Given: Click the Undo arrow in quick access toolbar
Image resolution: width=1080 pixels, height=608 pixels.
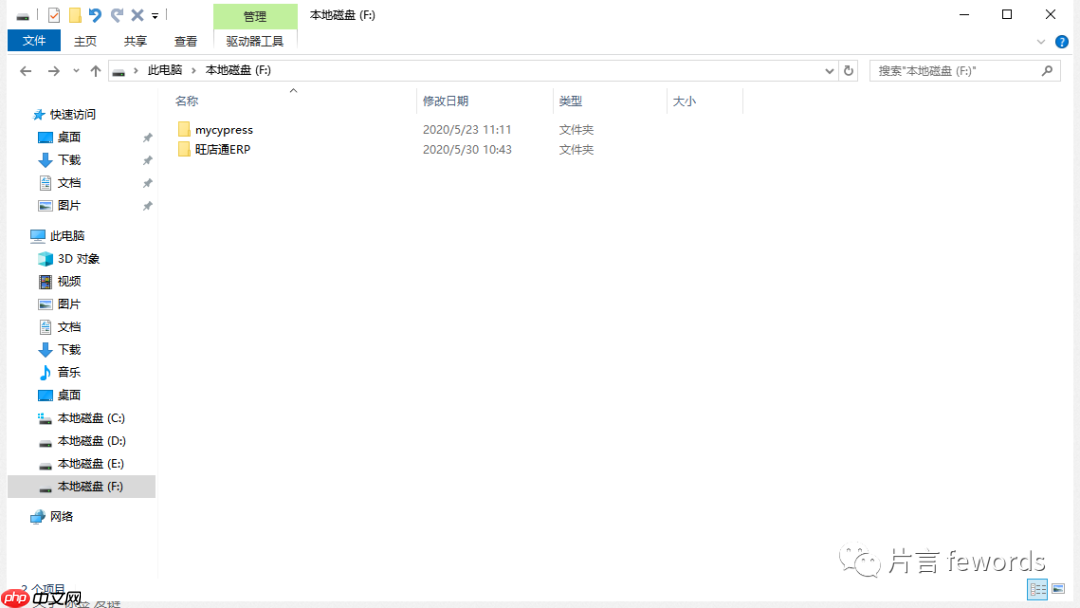Looking at the screenshot, I should coord(95,15).
